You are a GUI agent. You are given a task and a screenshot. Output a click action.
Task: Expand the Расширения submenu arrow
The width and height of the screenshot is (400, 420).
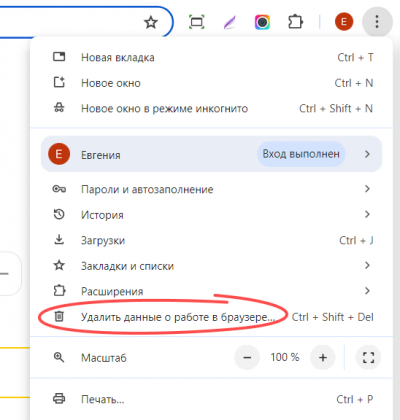click(367, 291)
